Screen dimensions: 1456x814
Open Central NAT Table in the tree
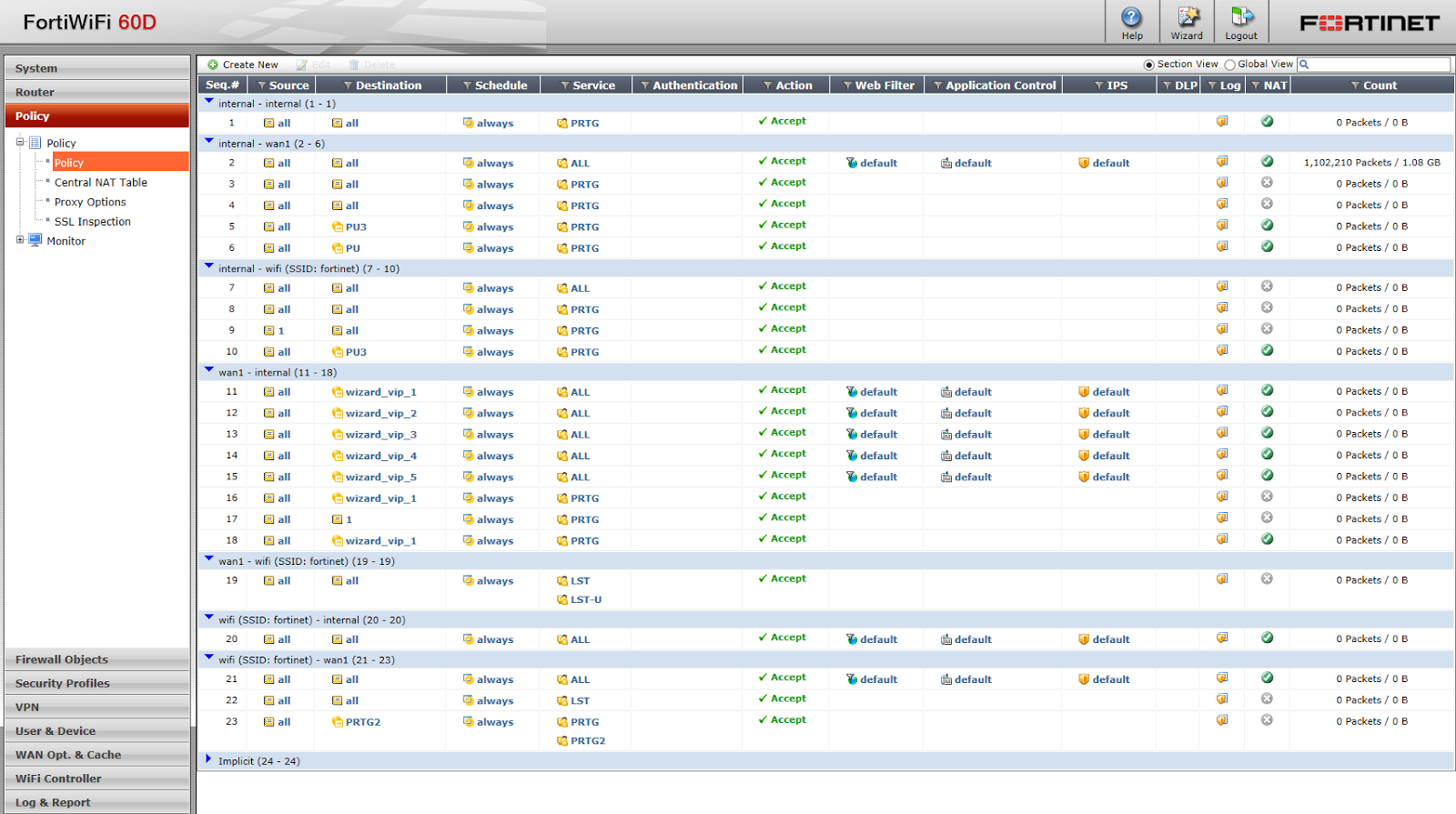(x=101, y=183)
